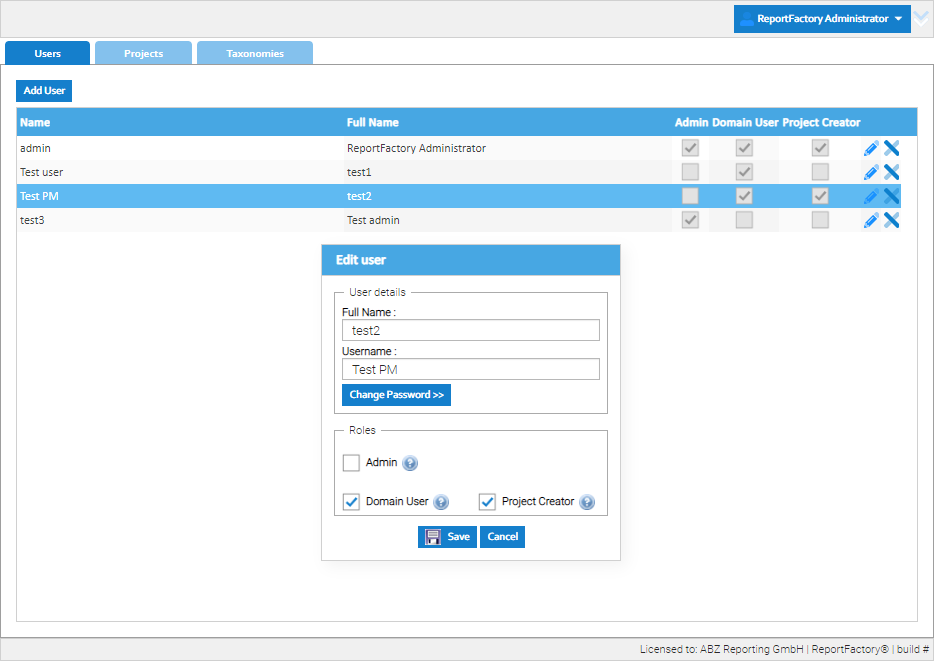Viewport: 934px width, 661px height.
Task: Click the edit pencil icon for admin
Action: pos(871,148)
